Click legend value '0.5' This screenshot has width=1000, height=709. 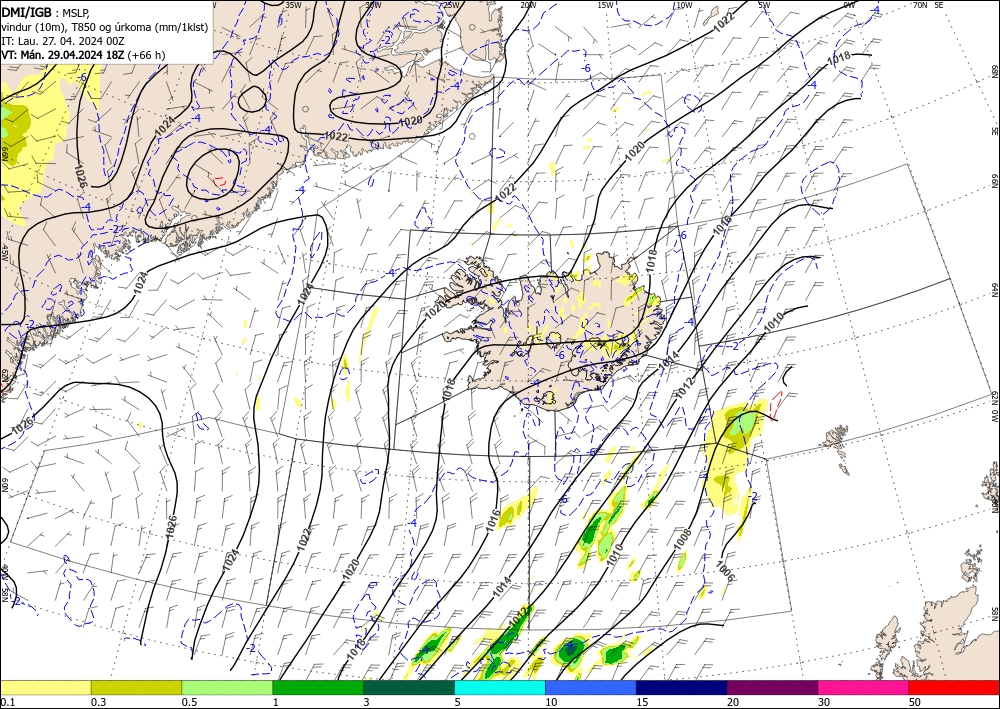click(189, 702)
